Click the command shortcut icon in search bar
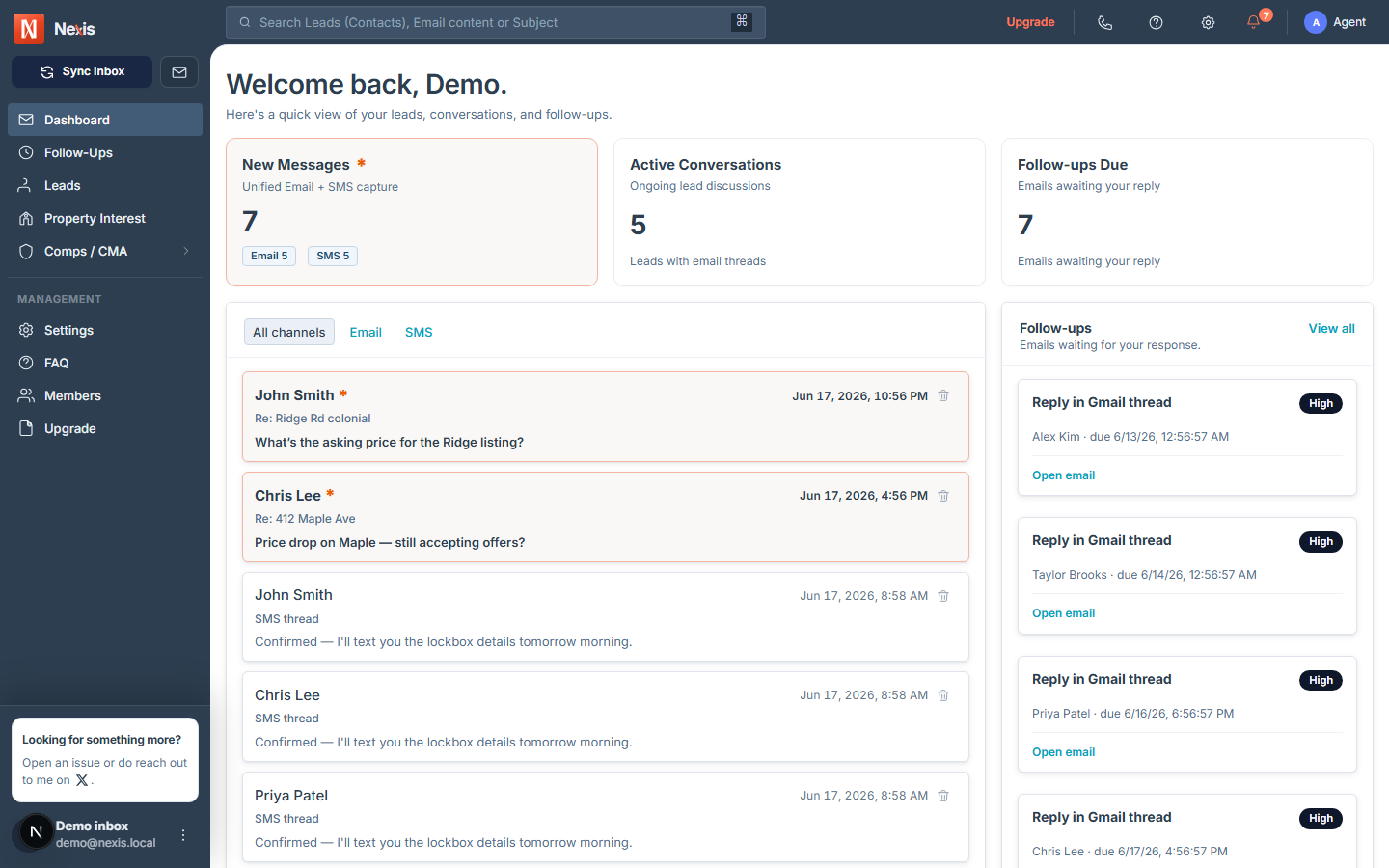1389x868 pixels. tap(742, 21)
